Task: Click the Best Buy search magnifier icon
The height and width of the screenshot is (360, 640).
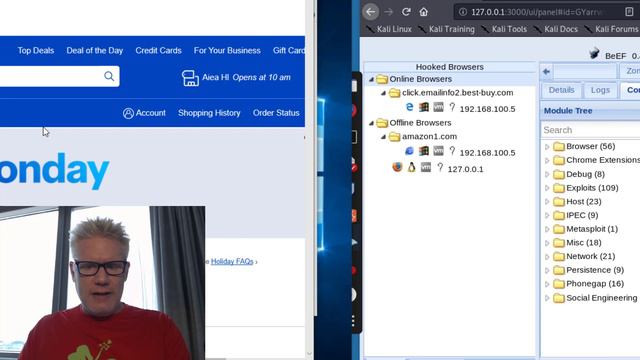Action: [x=109, y=76]
